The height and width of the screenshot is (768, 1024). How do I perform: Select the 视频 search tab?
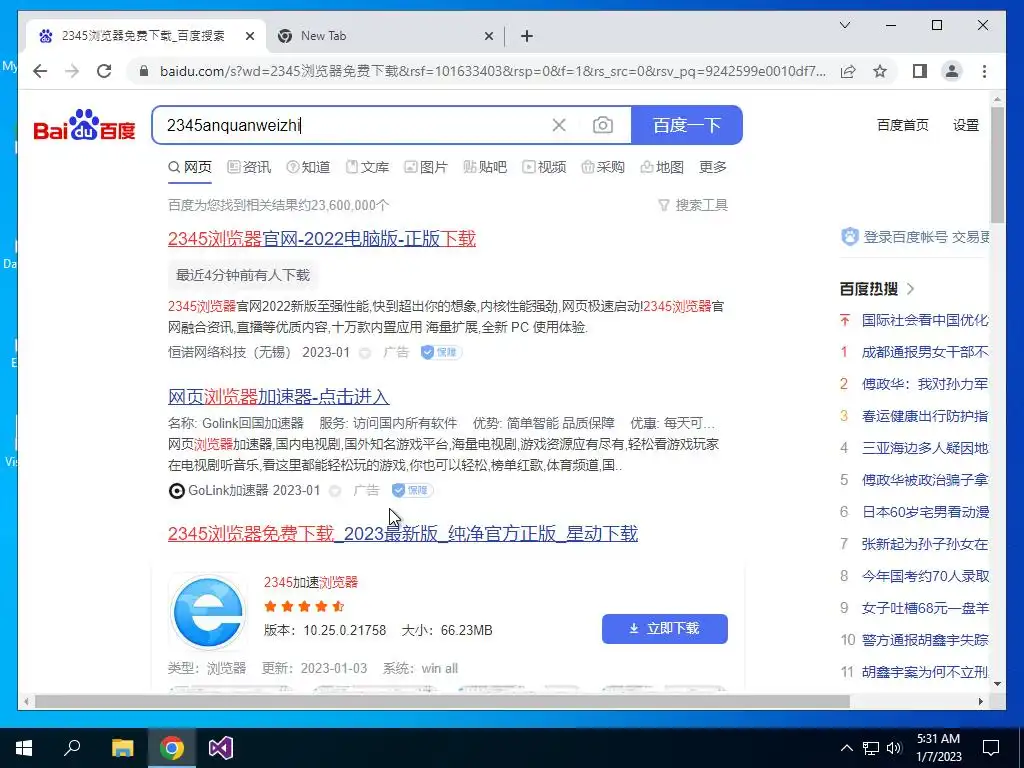[544, 167]
